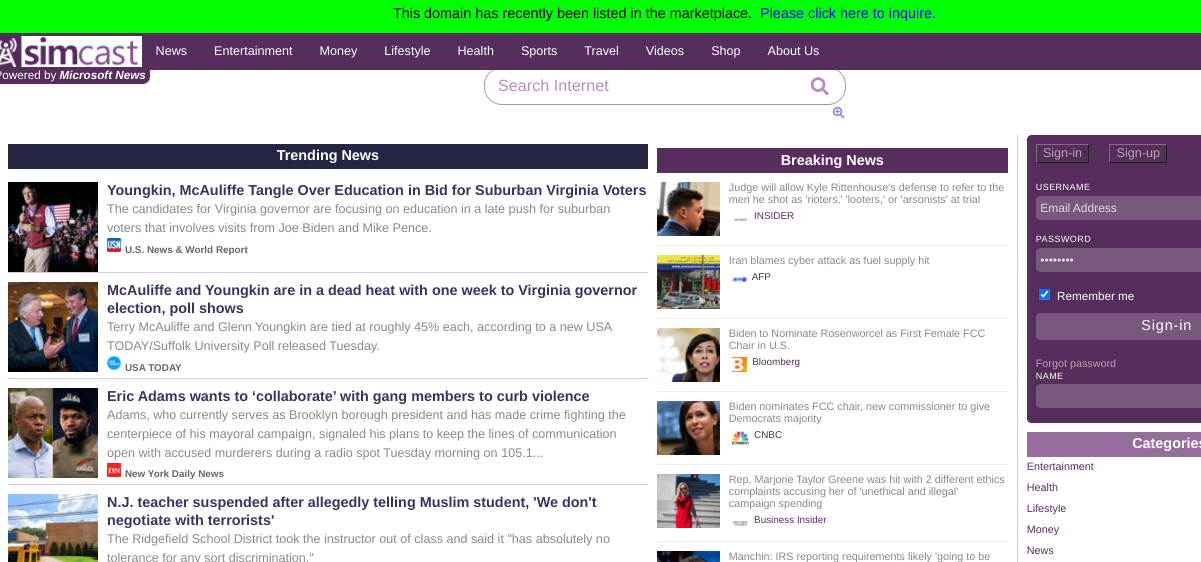Screen dimensions: 1201x562
Task: Click the Name input field
Action: point(1118,396)
